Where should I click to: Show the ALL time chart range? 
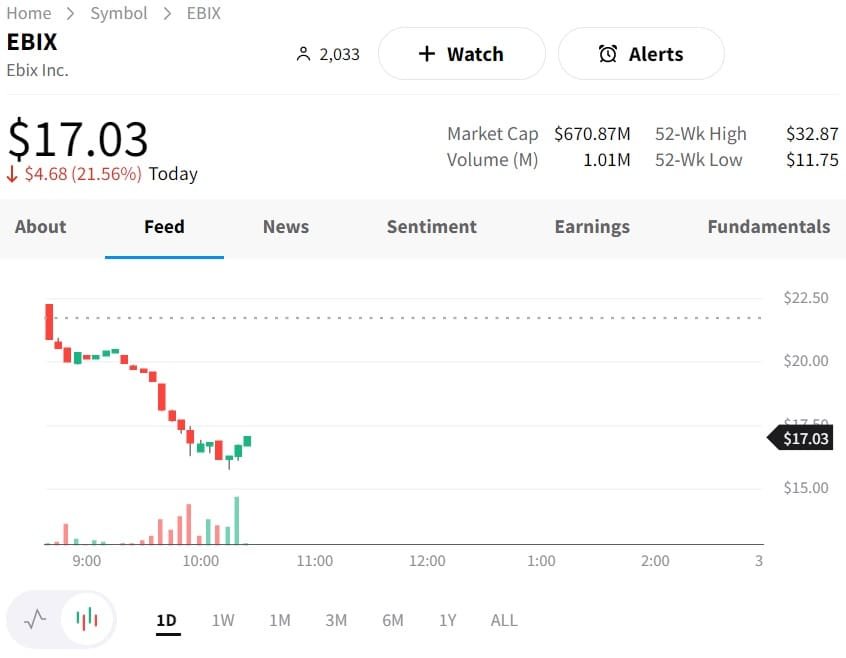504,620
